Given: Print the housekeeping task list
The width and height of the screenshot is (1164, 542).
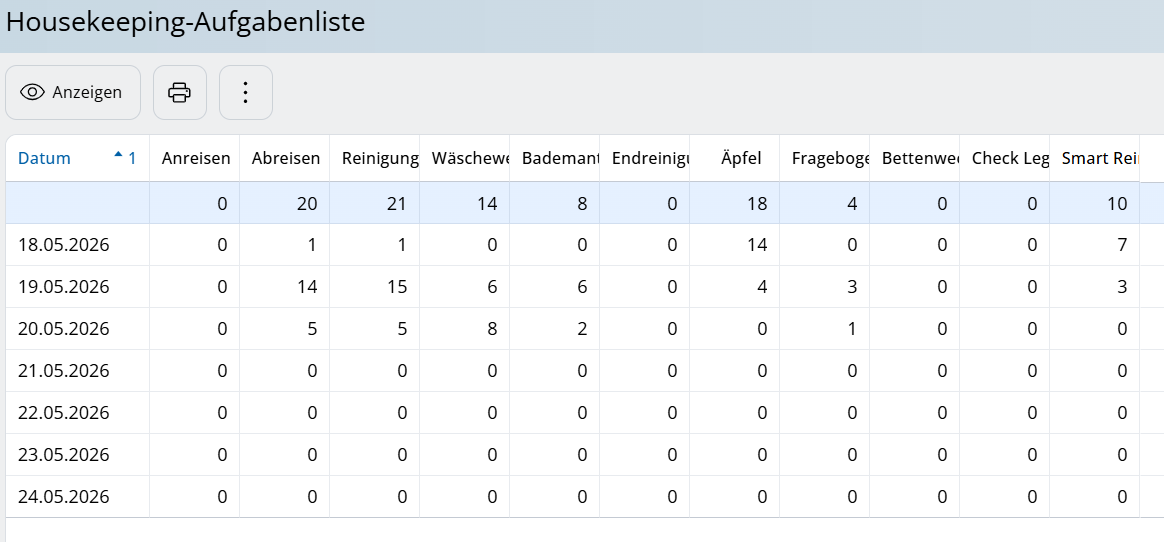Looking at the screenshot, I should coord(180,93).
